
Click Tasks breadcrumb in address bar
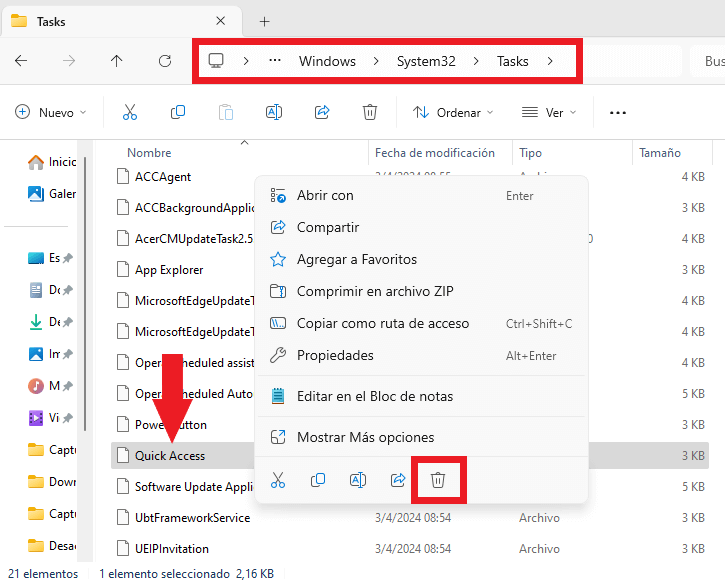tap(512, 61)
